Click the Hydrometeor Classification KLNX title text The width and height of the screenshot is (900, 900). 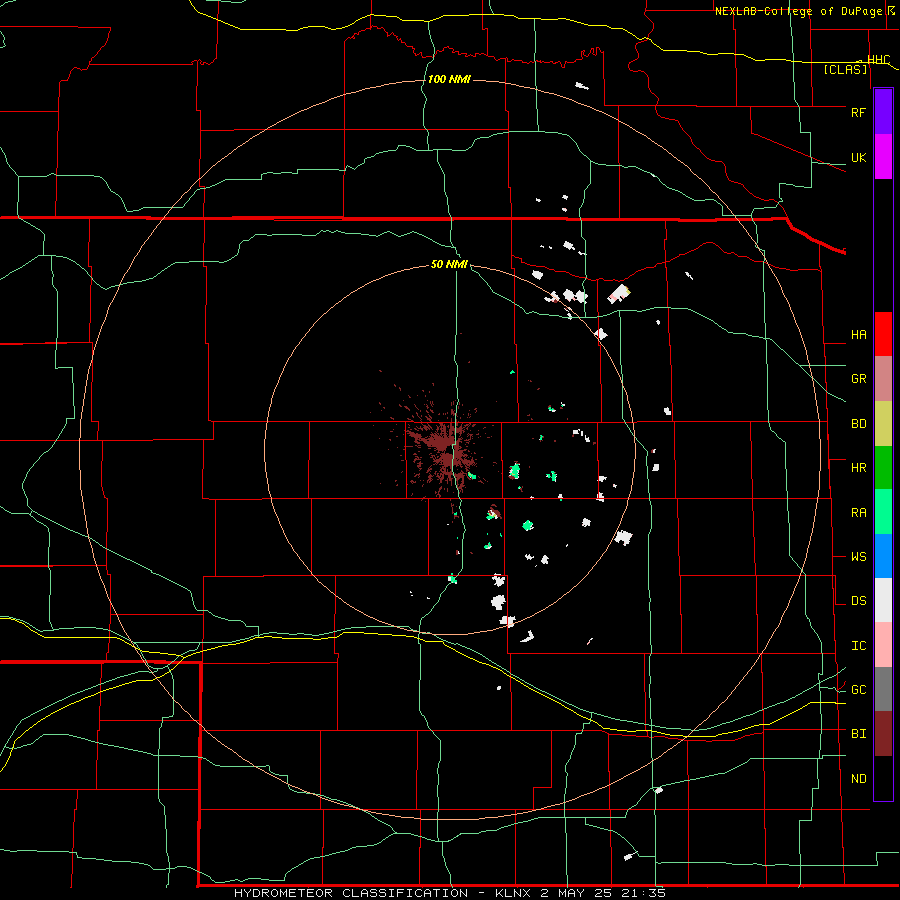click(x=449, y=893)
